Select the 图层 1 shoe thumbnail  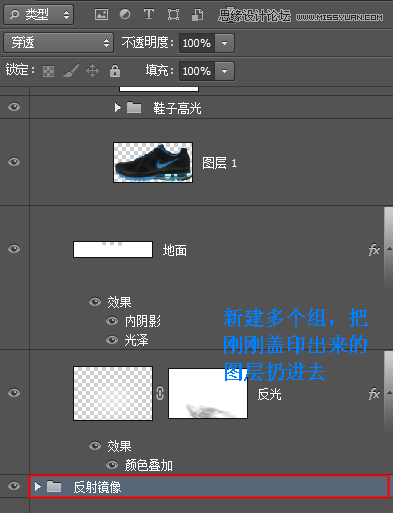tap(153, 162)
